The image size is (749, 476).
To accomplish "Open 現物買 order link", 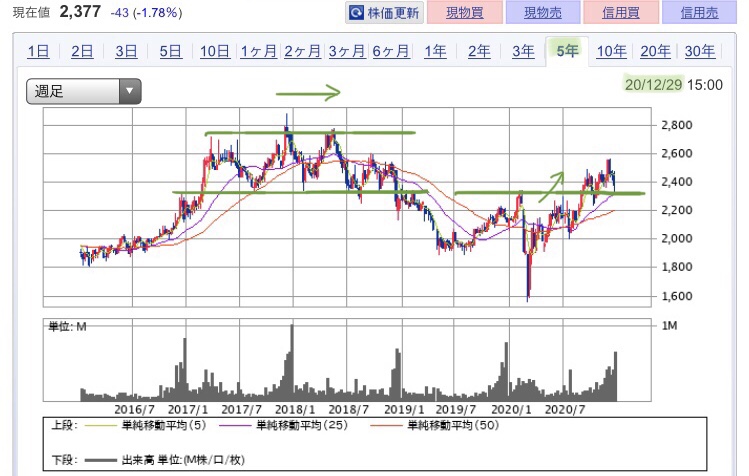I will [465, 12].
